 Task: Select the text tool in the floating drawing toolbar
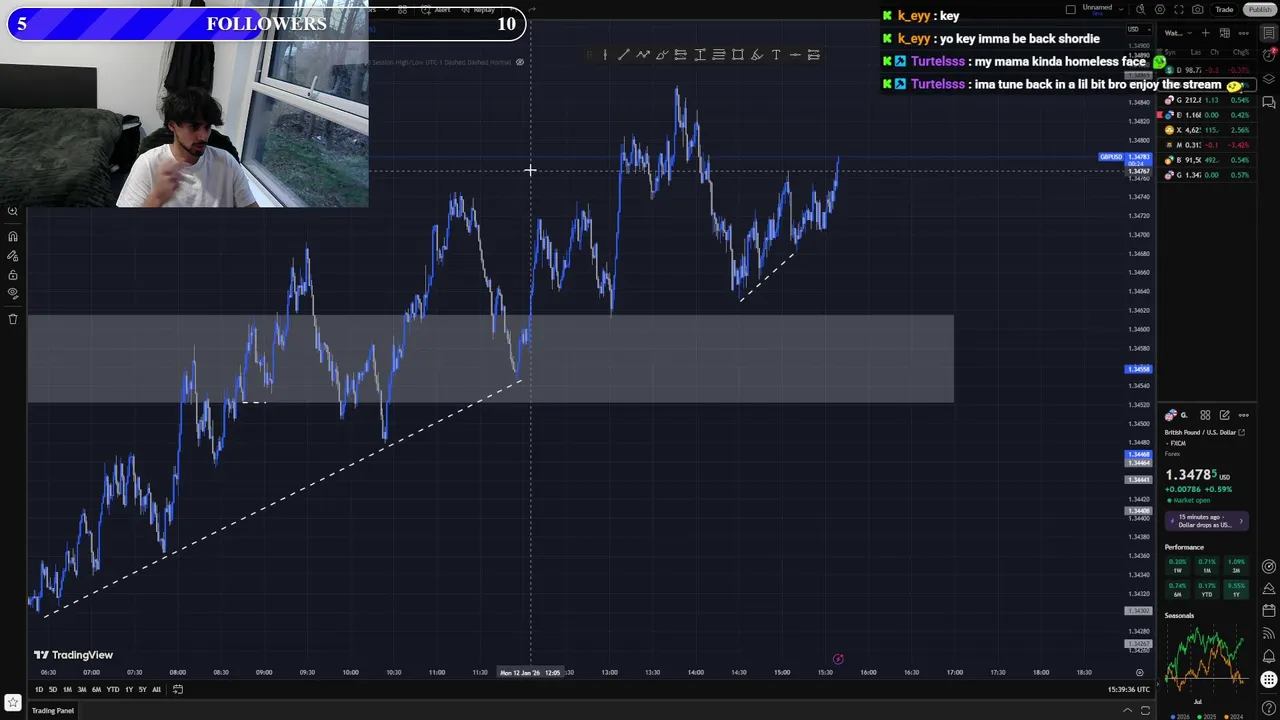click(776, 55)
